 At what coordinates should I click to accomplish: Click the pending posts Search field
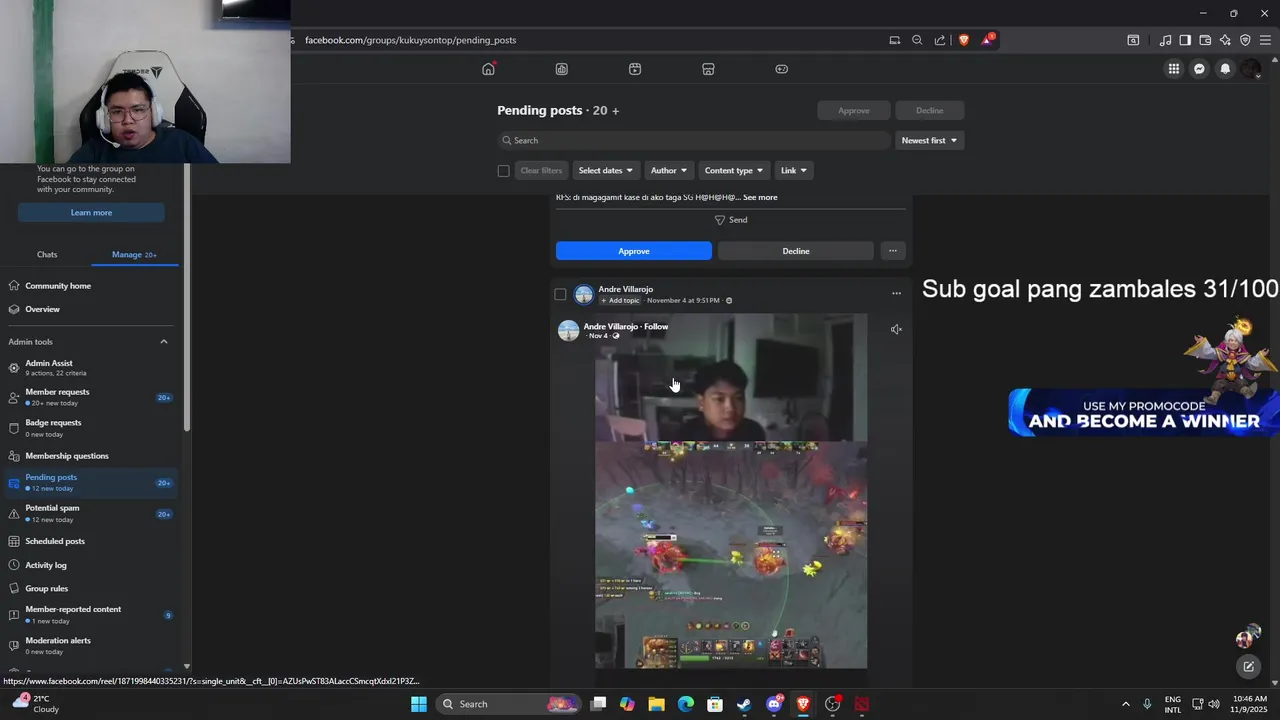point(693,141)
